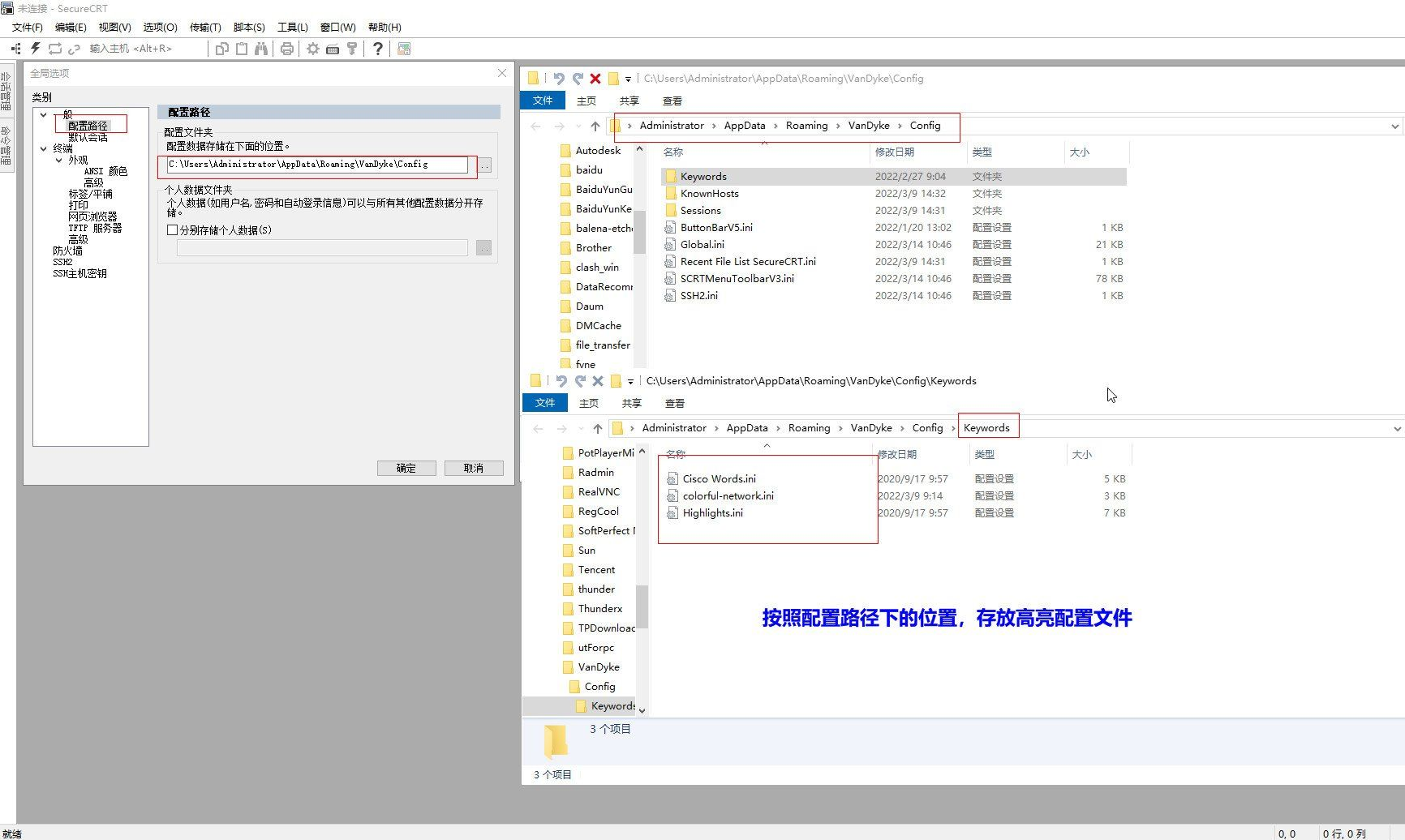Select TFTP 服务器 in category tree
Viewport: 1405px width, 840px height.
95,228
